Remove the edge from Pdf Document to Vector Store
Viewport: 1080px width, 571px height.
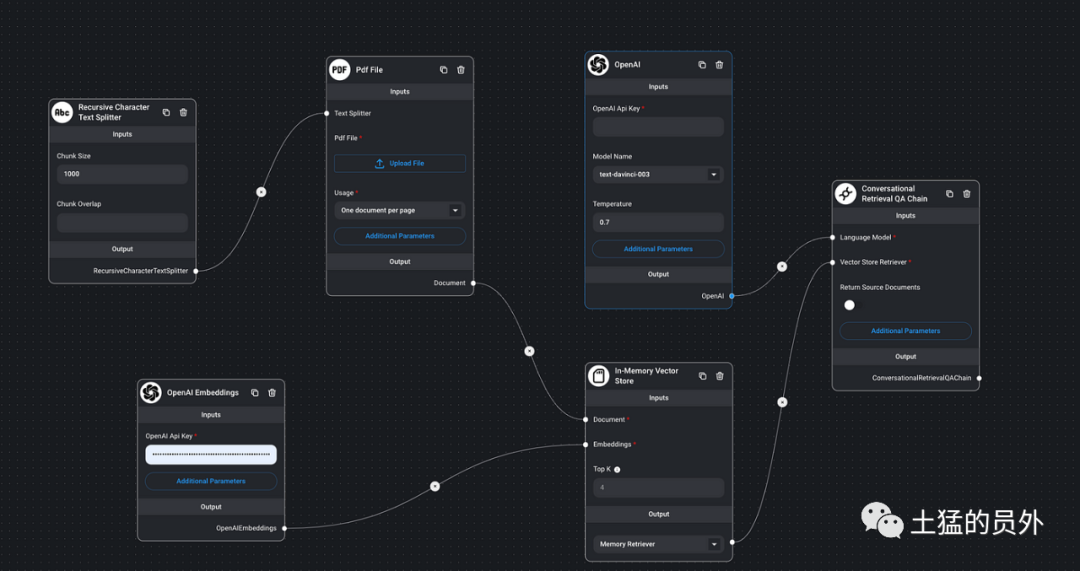coord(529,351)
